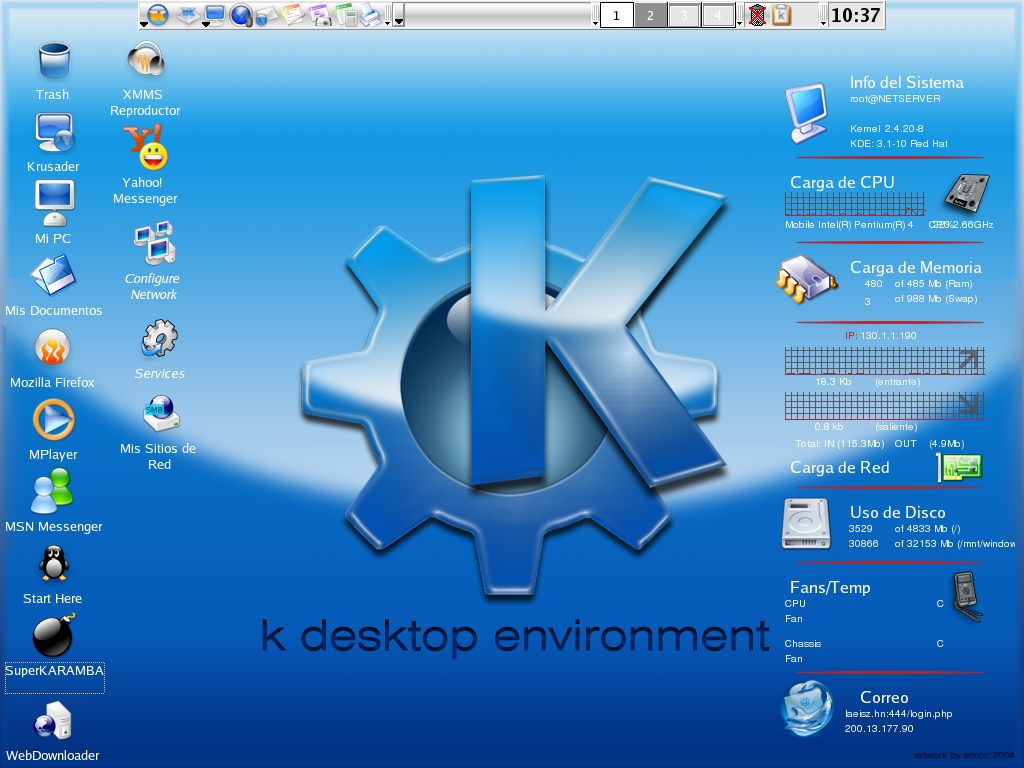
Task: Click the empty taskbar area in the panel
Action: tap(498, 15)
